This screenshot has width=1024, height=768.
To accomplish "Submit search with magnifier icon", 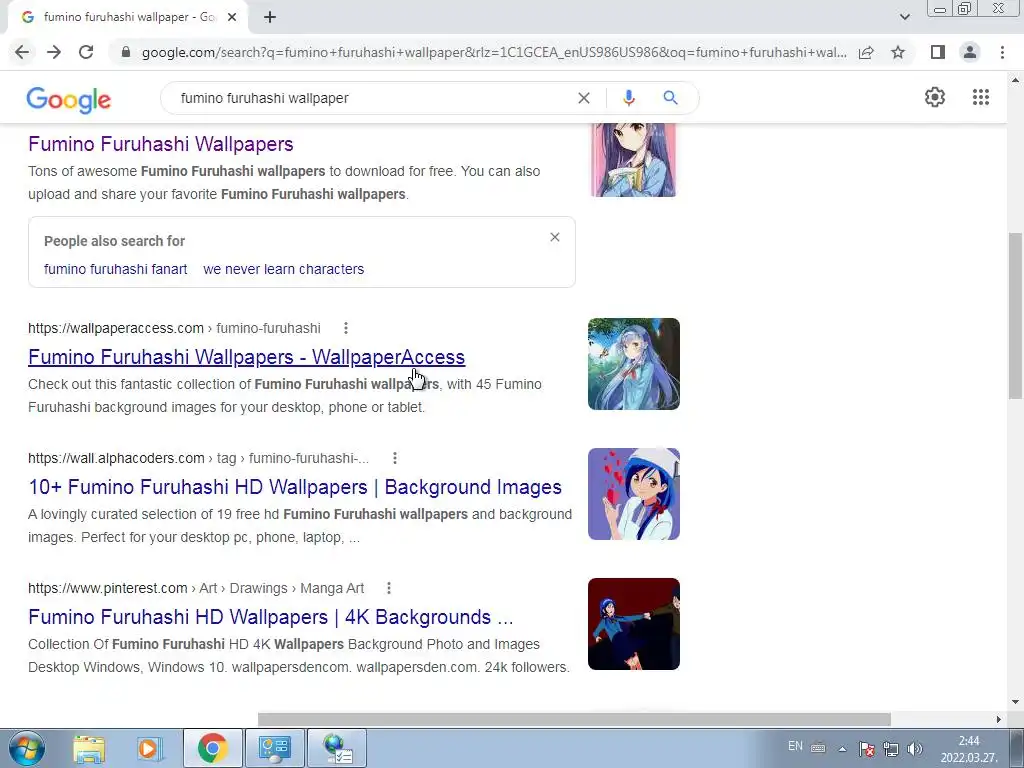I will 670,98.
